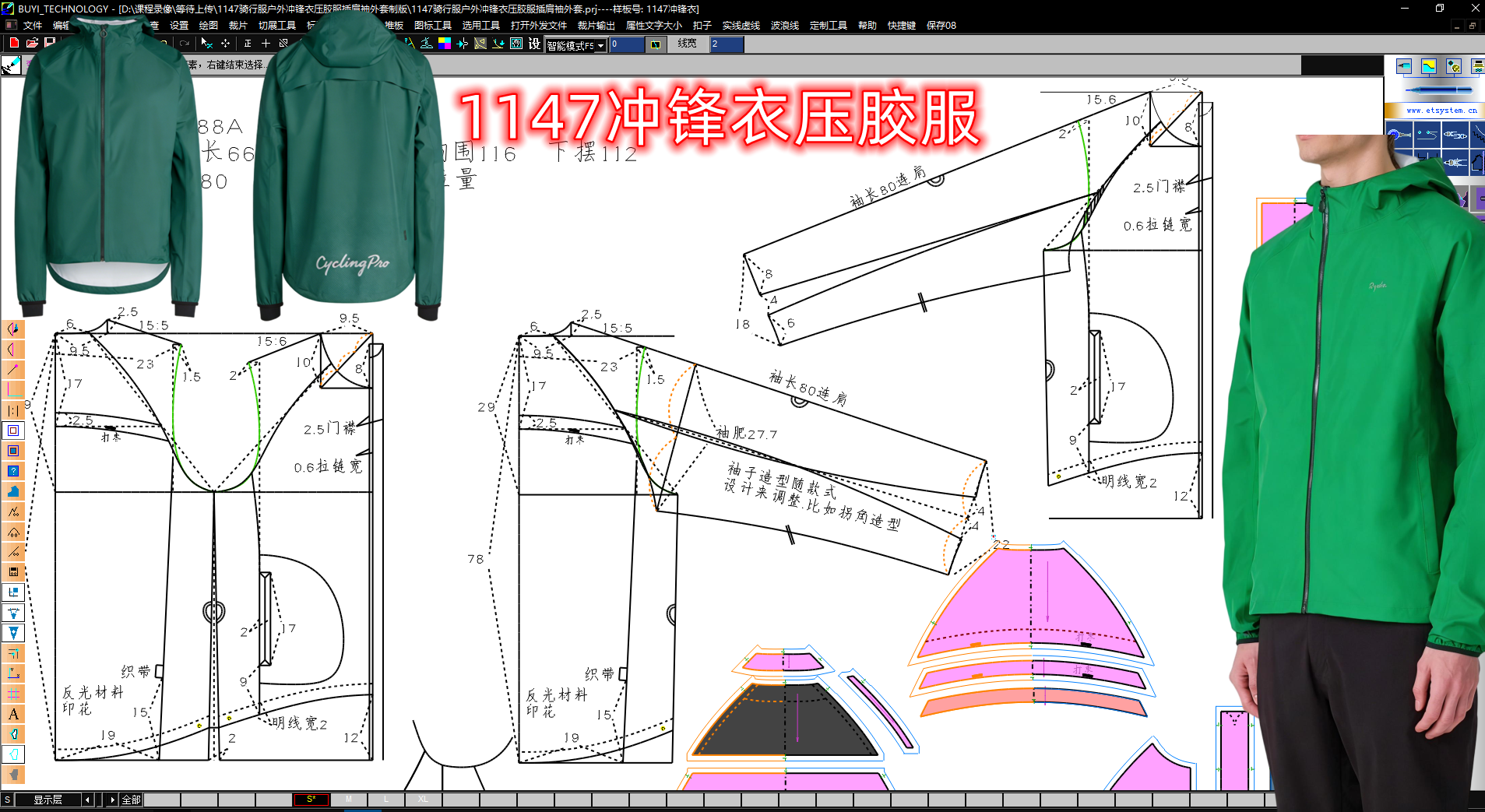Select the grid tool in left toolbar

pyautogui.click(x=13, y=694)
